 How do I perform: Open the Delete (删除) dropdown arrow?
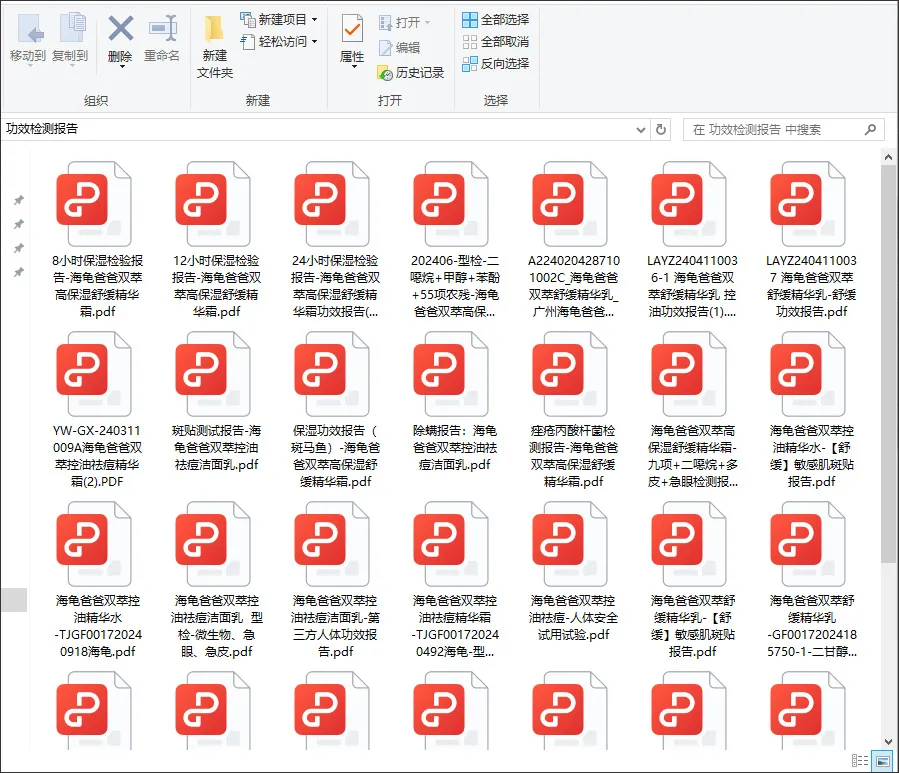click(x=121, y=67)
